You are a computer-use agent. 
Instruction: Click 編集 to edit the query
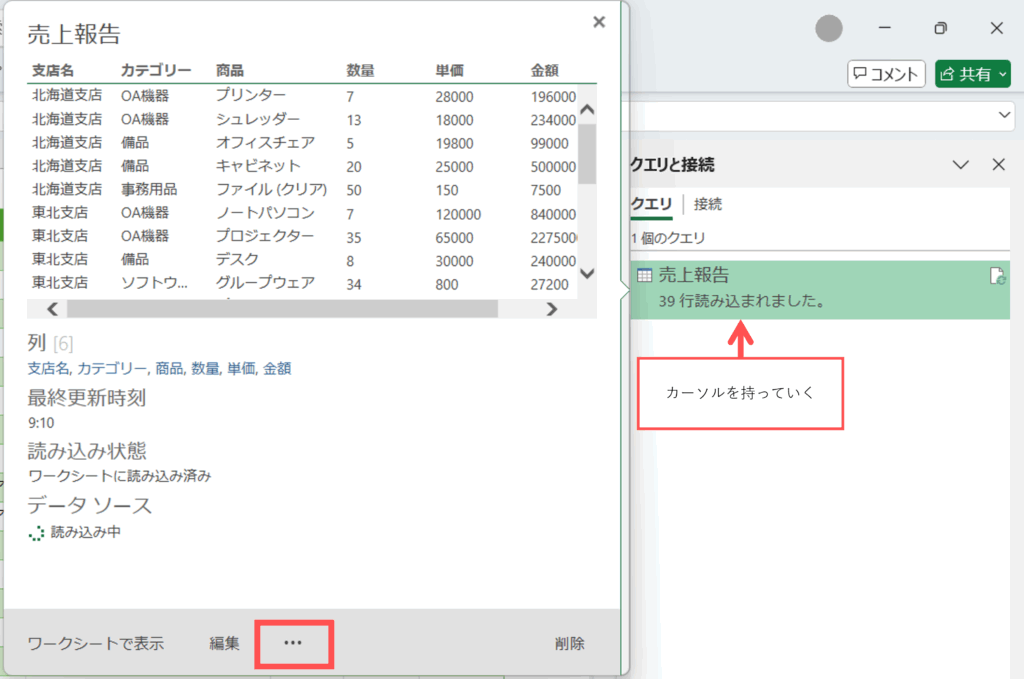[x=225, y=644]
